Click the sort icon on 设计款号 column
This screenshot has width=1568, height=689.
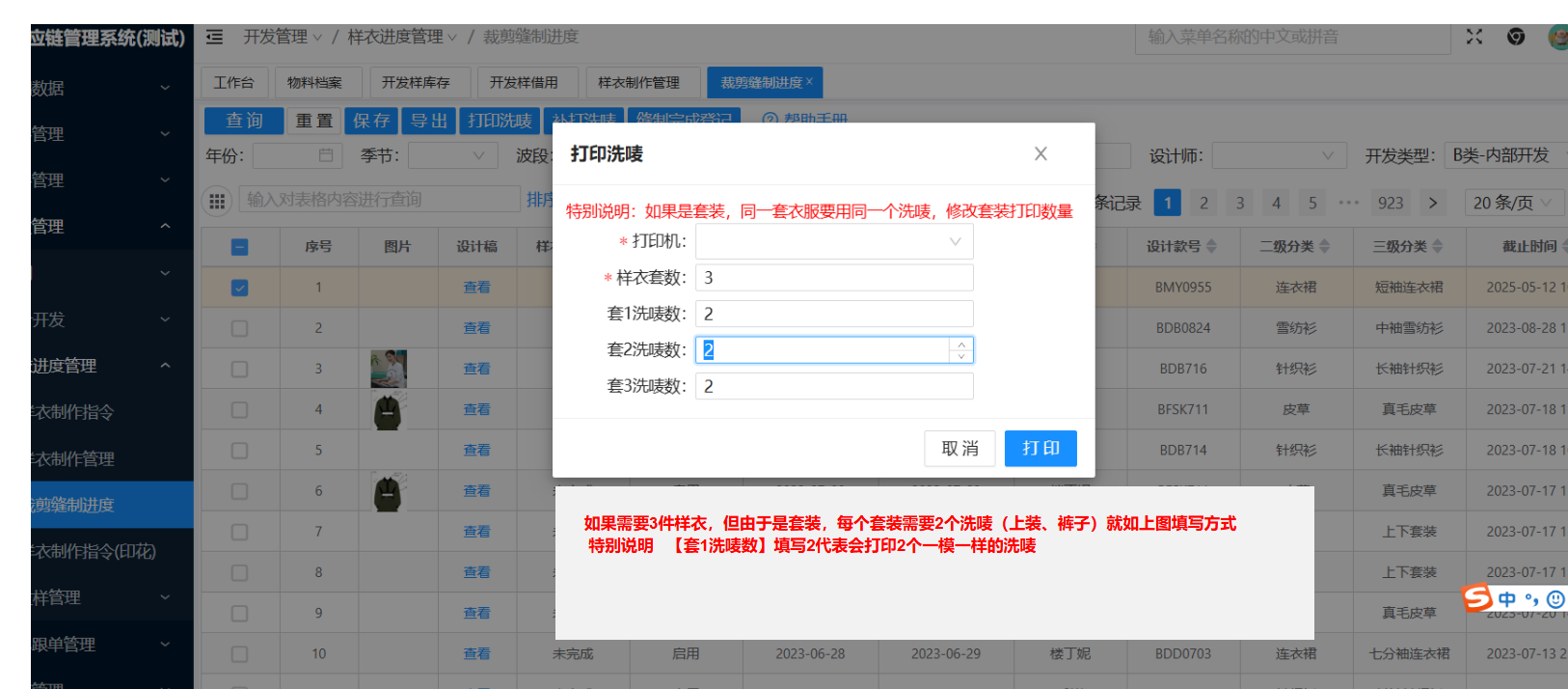pyautogui.click(x=1212, y=247)
